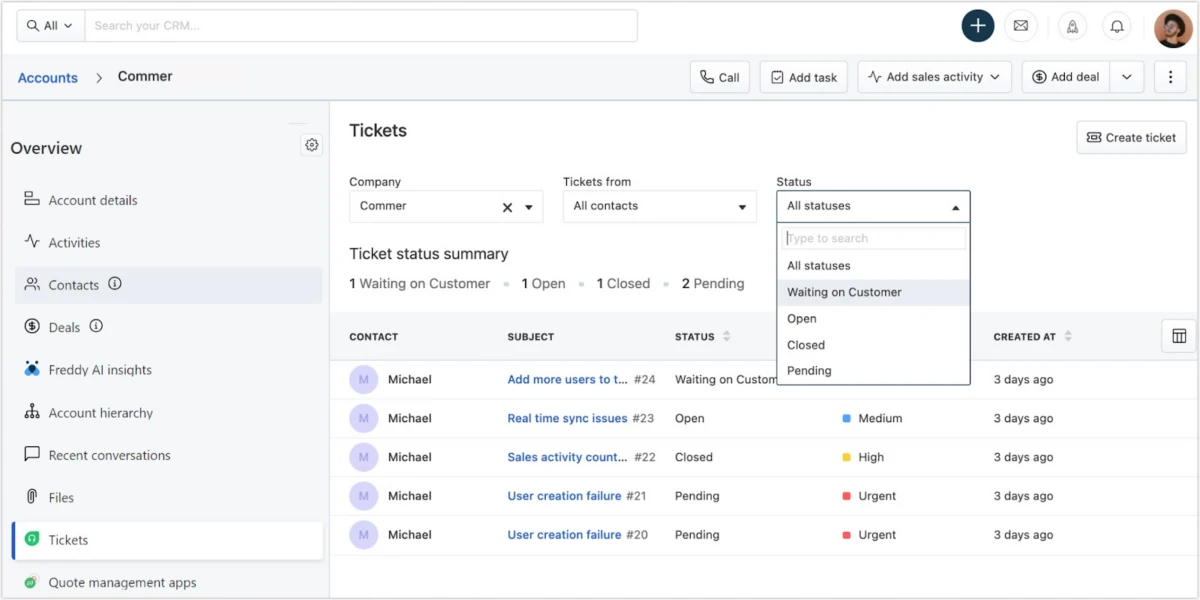Click the rocket icon in header
This screenshot has width=1200, height=600.
[x=1072, y=26]
